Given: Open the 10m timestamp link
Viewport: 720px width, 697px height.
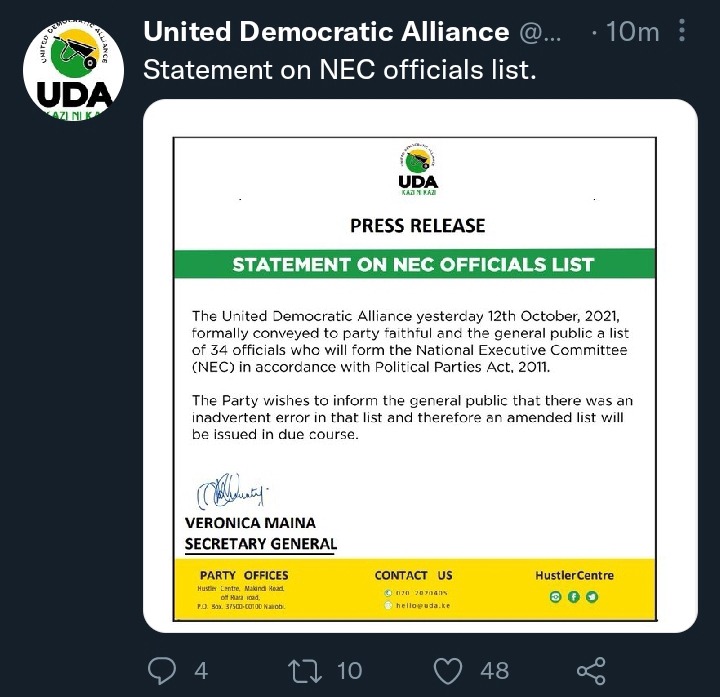Looking at the screenshot, I should 632,32.
